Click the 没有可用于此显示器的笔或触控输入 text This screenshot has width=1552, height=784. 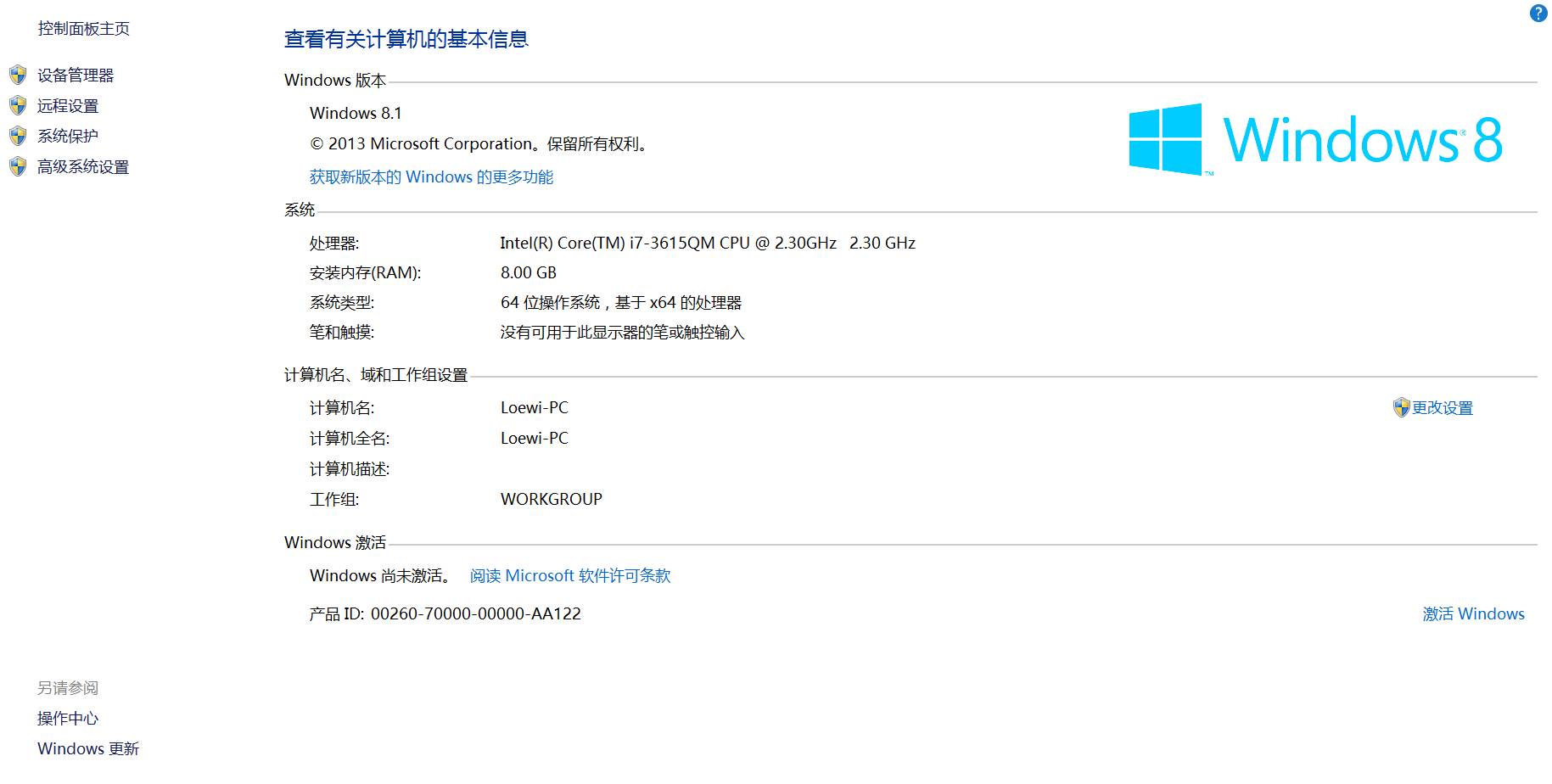point(622,333)
